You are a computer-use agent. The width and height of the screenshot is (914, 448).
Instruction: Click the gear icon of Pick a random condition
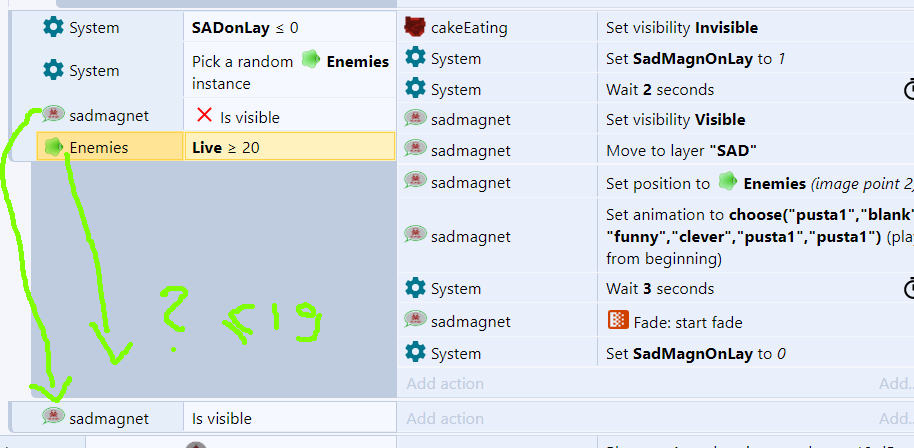click(x=53, y=71)
